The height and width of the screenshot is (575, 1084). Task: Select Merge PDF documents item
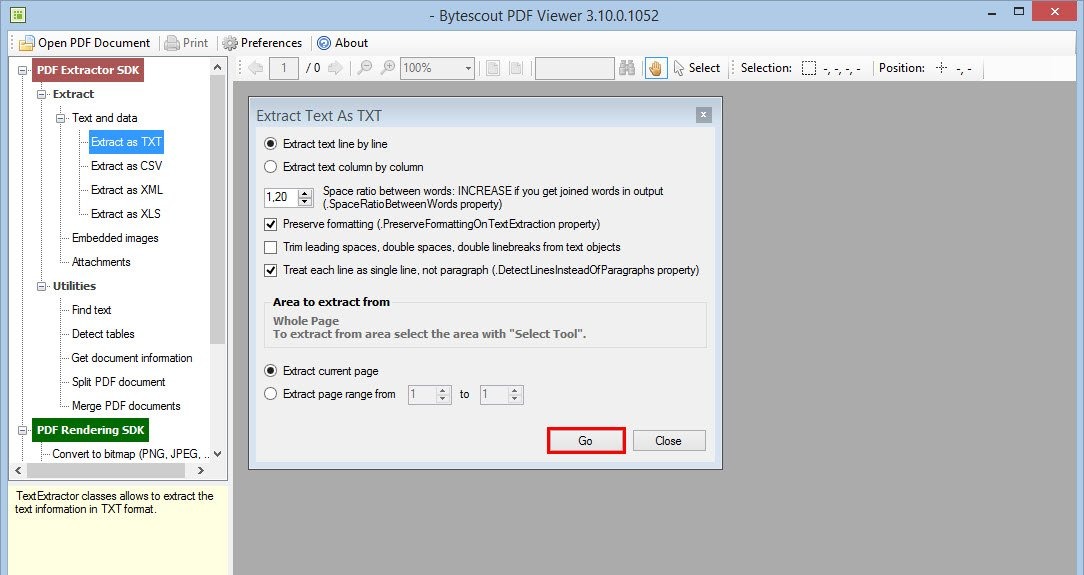[126, 406]
